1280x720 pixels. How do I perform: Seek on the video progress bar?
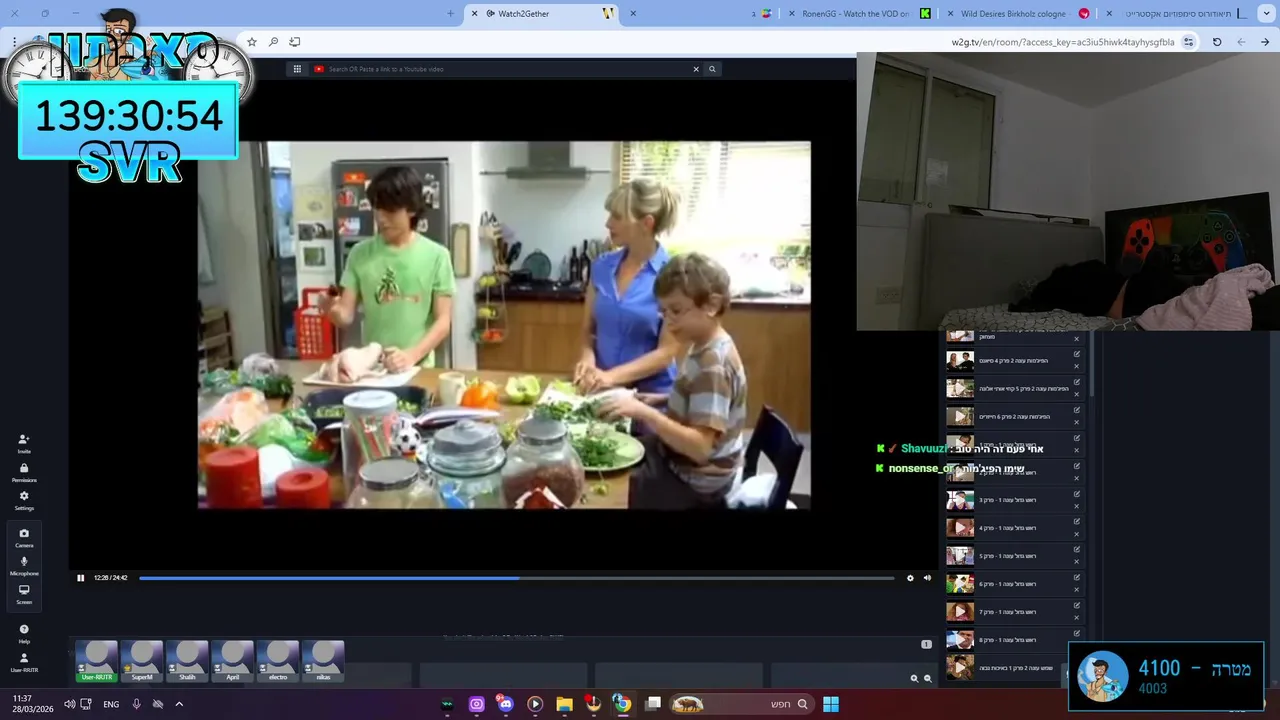[x=516, y=578]
